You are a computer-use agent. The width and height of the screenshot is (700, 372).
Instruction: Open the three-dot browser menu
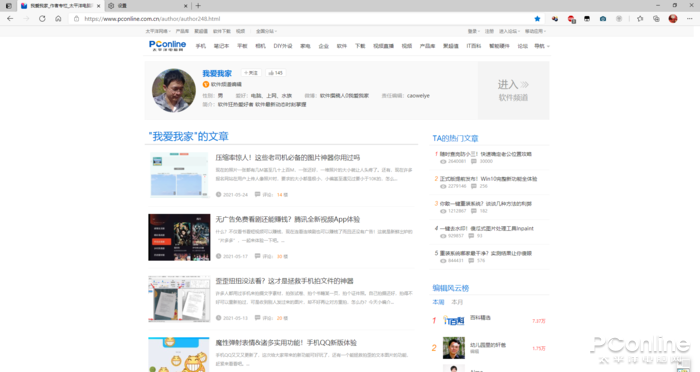click(689, 19)
